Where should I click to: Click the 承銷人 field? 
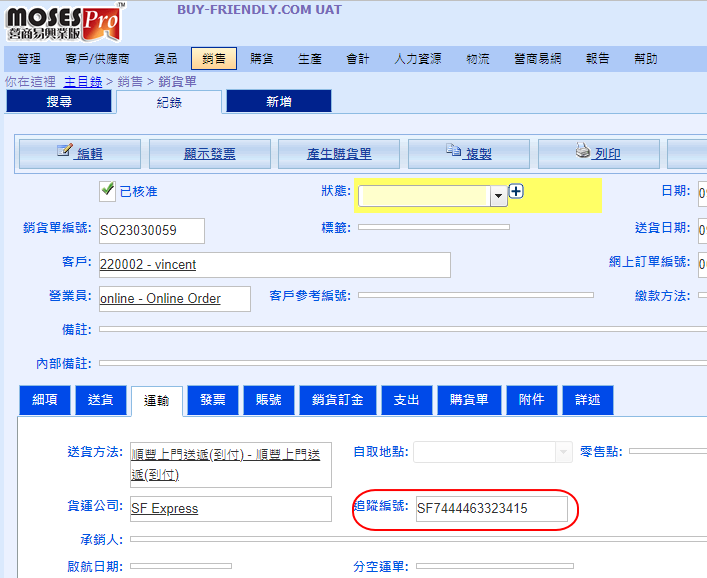pos(418,539)
